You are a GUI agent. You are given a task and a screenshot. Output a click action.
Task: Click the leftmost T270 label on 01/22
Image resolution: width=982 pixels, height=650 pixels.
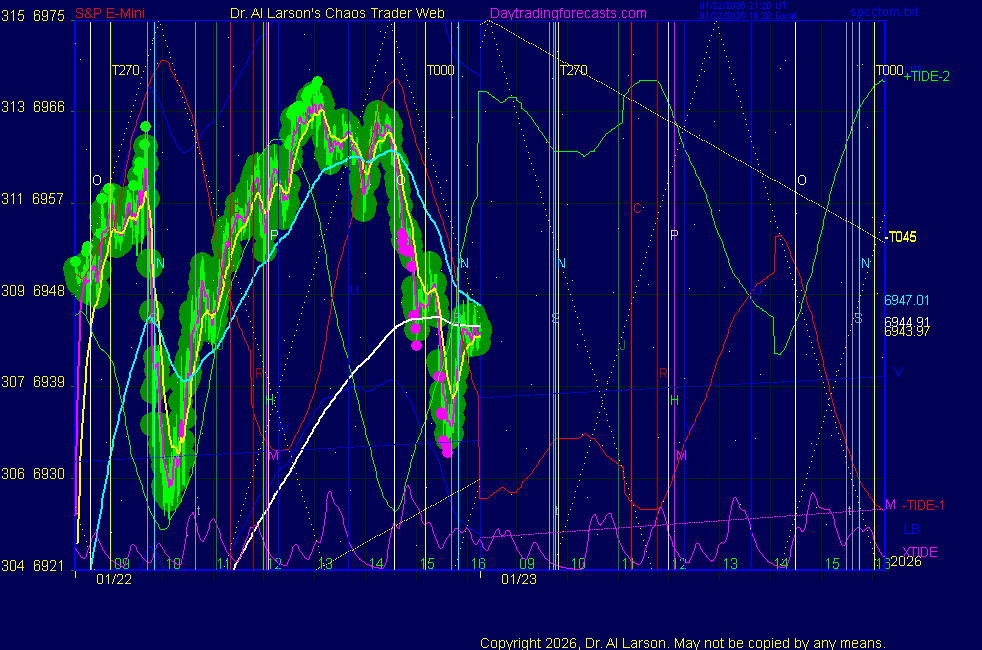tap(125, 70)
